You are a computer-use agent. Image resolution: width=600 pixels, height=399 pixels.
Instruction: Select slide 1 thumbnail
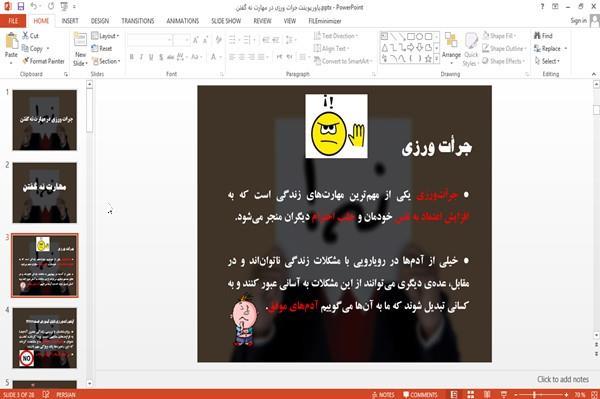(45, 120)
